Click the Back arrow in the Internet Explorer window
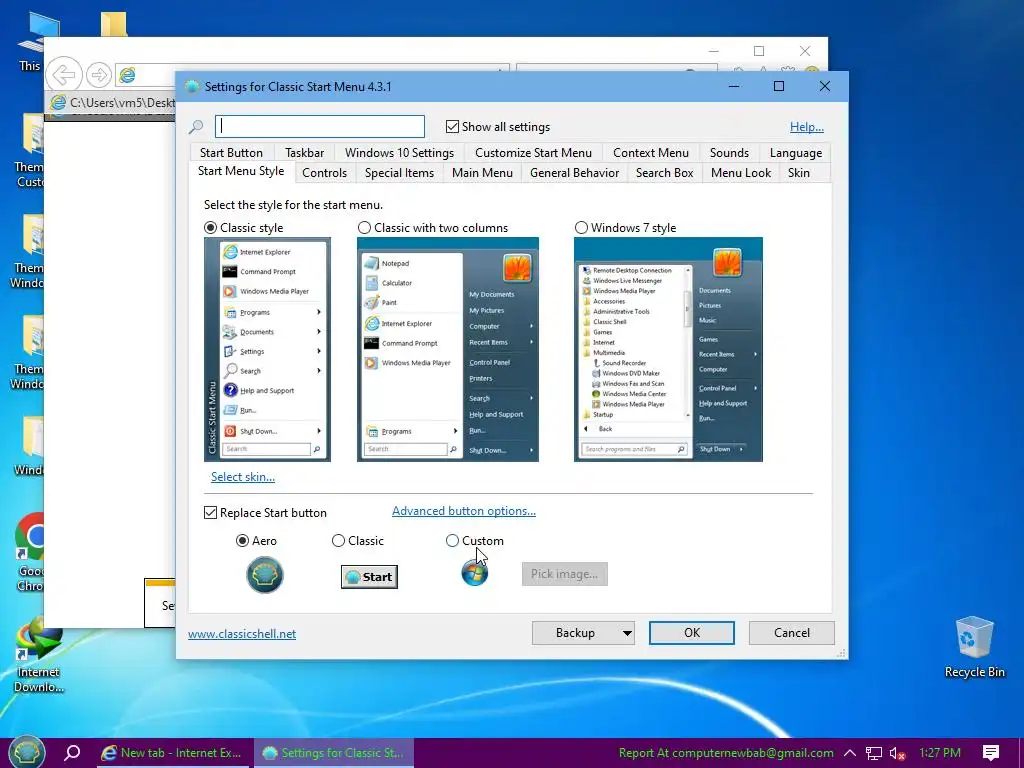 64,74
